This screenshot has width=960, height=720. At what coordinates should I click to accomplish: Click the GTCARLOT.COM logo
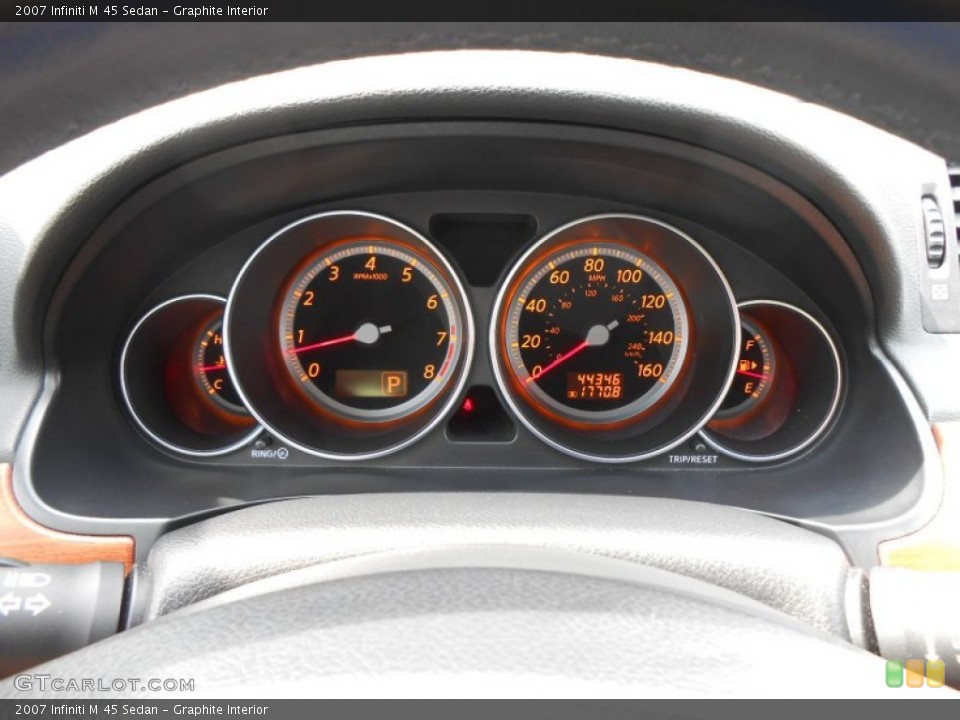click(x=104, y=684)
